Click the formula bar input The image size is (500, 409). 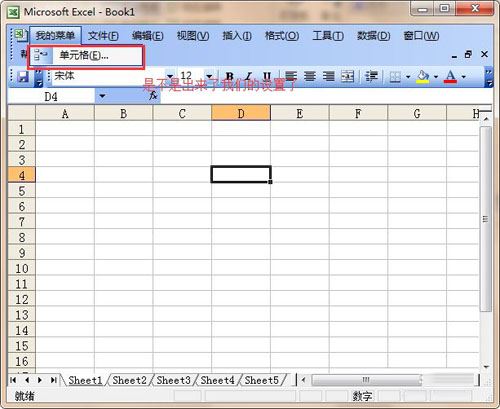[x=326, y=96]
